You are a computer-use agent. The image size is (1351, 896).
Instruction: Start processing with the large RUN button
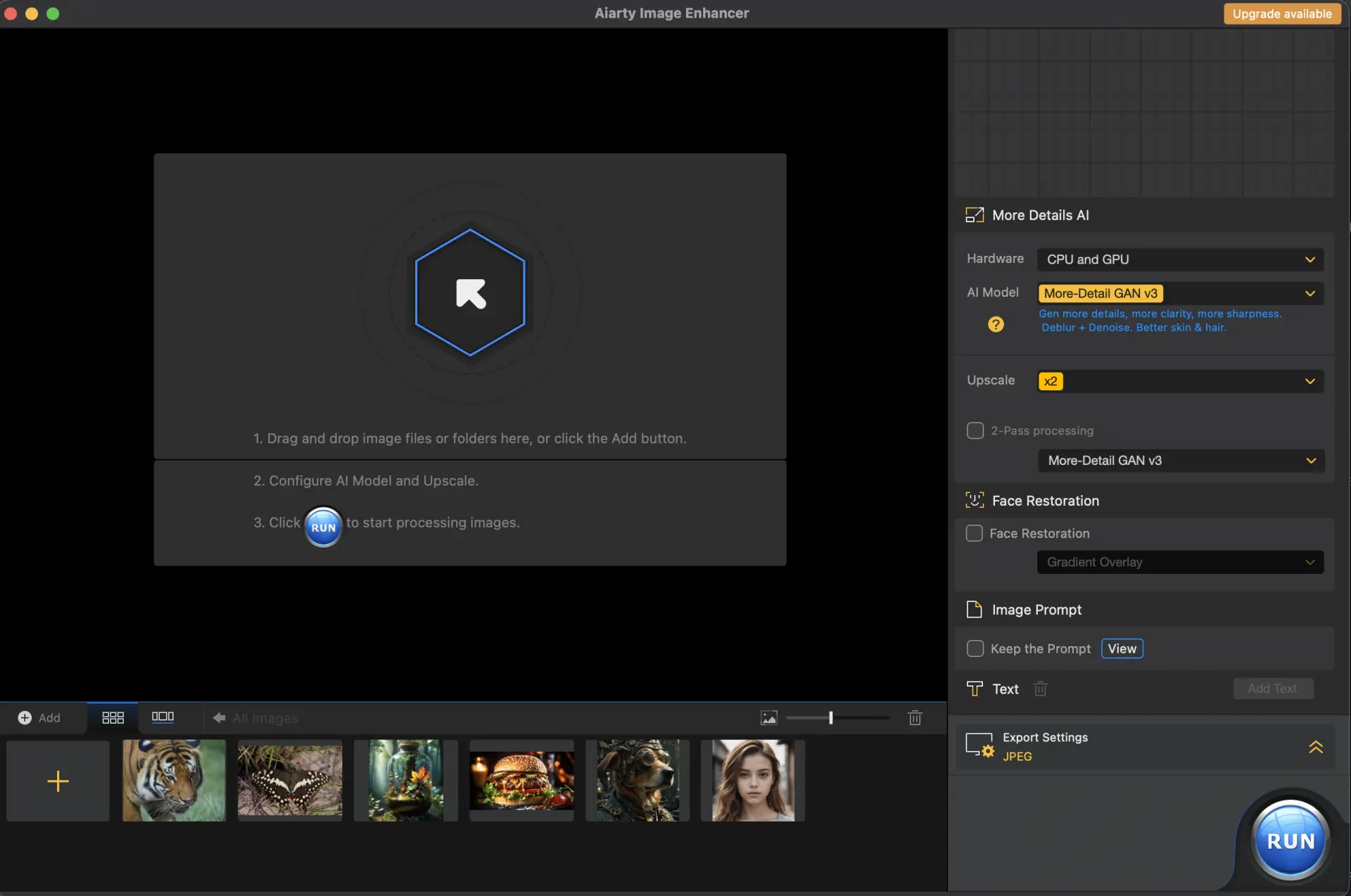click(x=1290, y=840)
